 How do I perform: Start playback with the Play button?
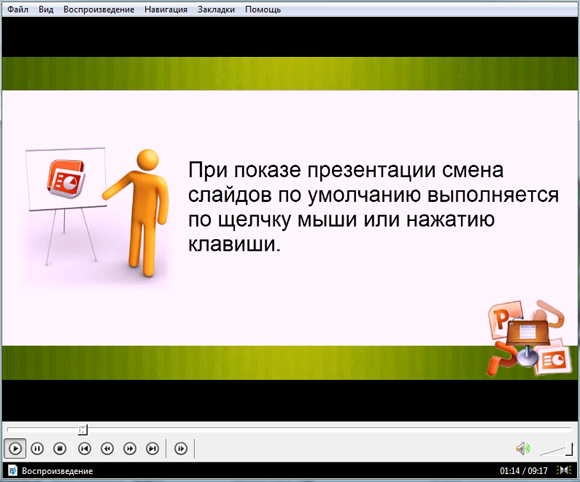tap(15, 449)
